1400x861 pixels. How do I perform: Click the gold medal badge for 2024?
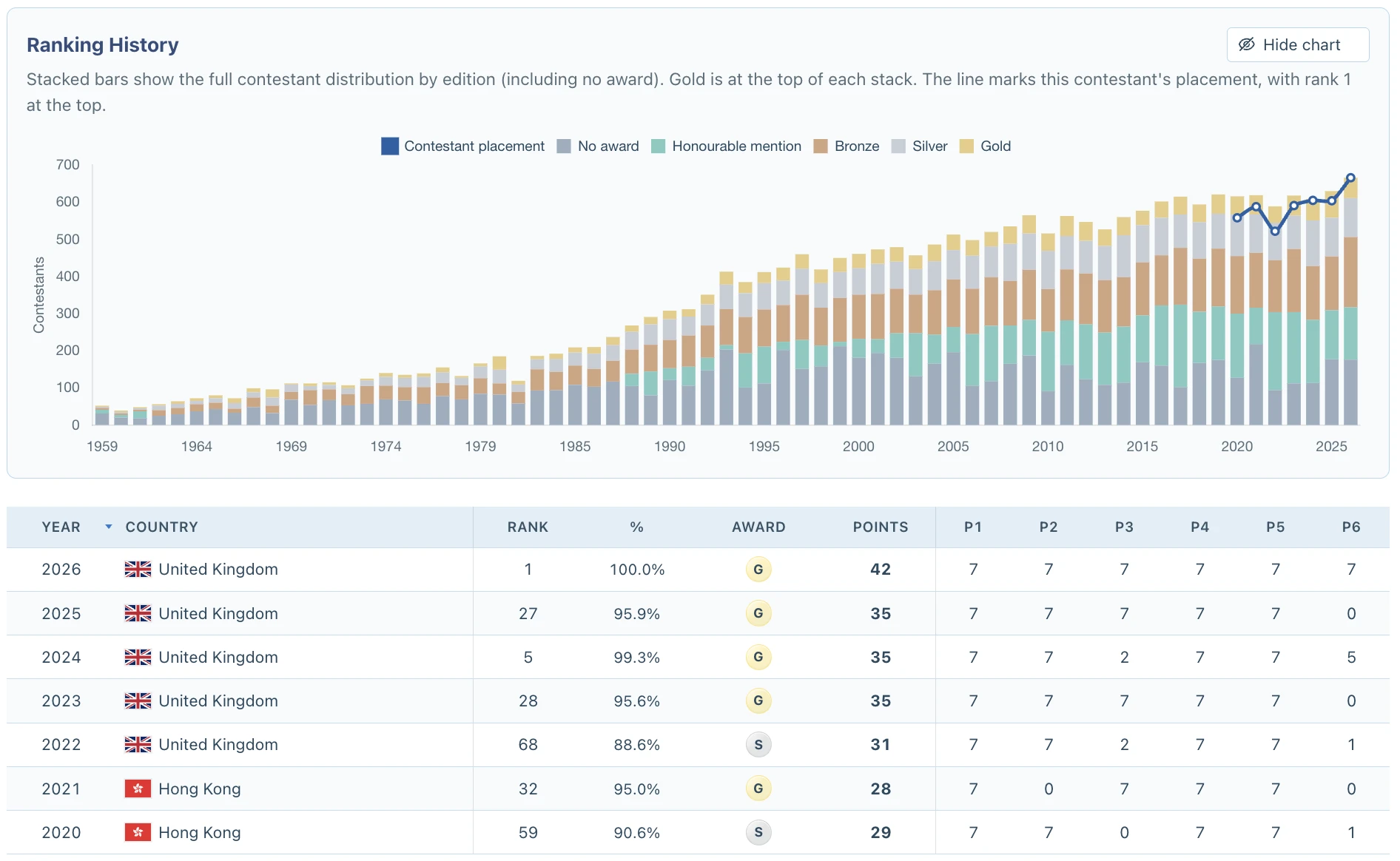coord(758,657)
